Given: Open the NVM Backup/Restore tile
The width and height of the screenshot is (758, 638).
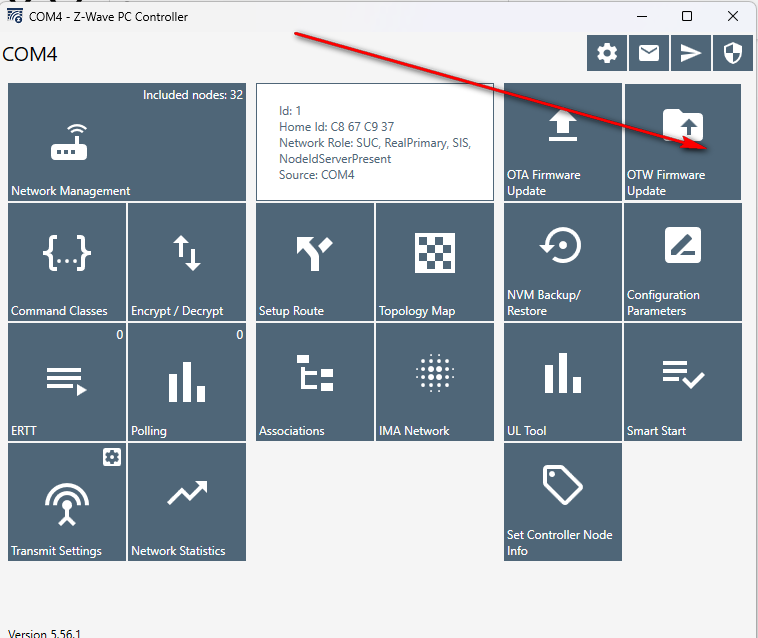Looking at the screenshot, I should tap(563, 262).
